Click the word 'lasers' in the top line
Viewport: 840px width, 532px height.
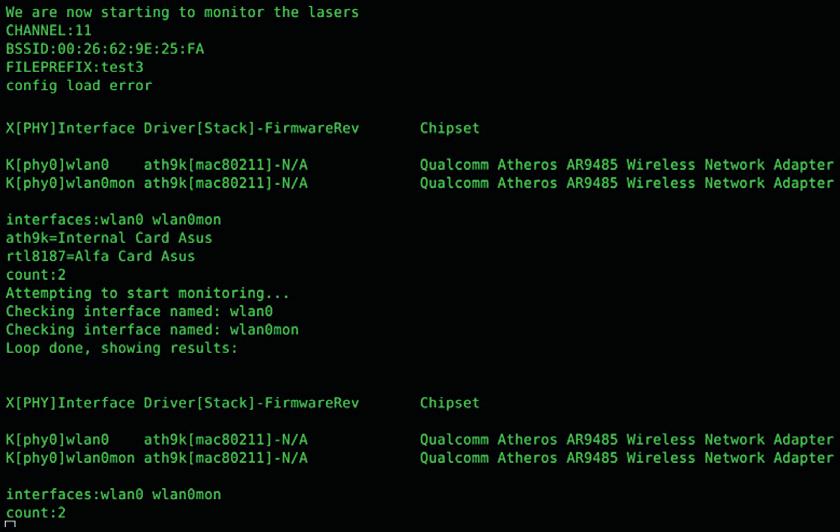coord(333,12)
